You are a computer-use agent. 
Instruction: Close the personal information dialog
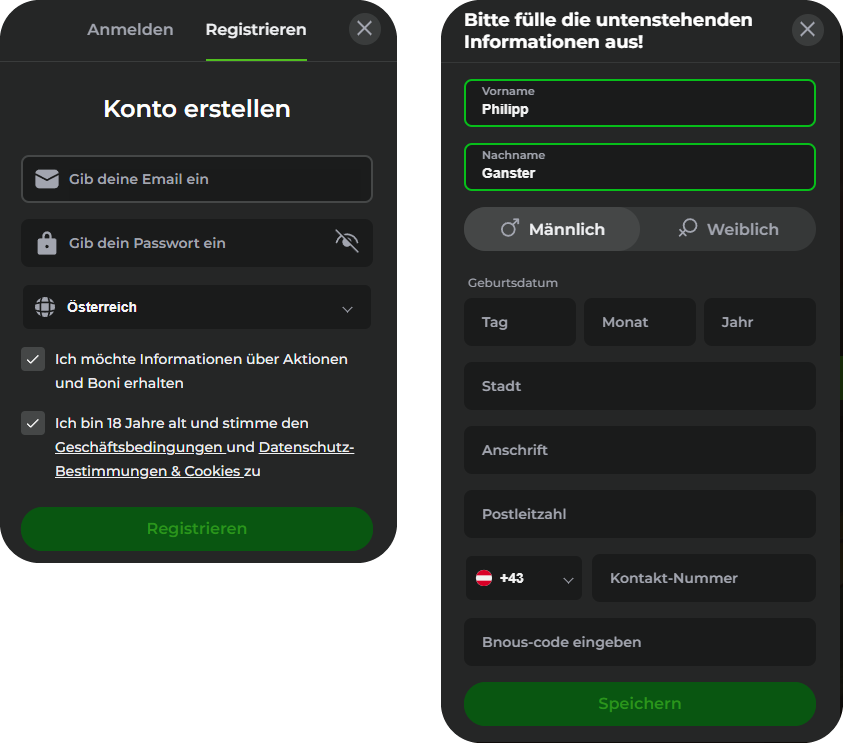pyautogui.click(x=807, y=29)
